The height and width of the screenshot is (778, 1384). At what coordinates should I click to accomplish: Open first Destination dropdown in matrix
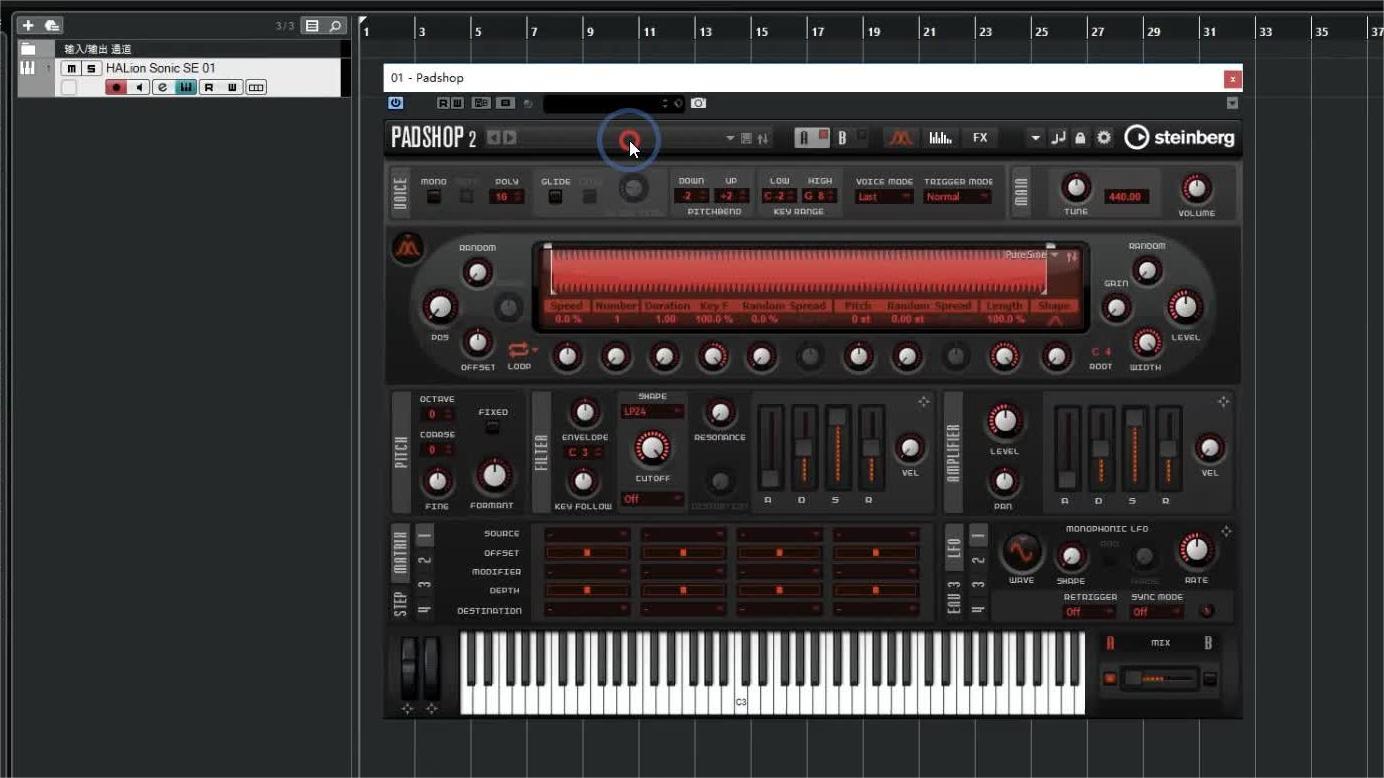(x=587, y=610)
